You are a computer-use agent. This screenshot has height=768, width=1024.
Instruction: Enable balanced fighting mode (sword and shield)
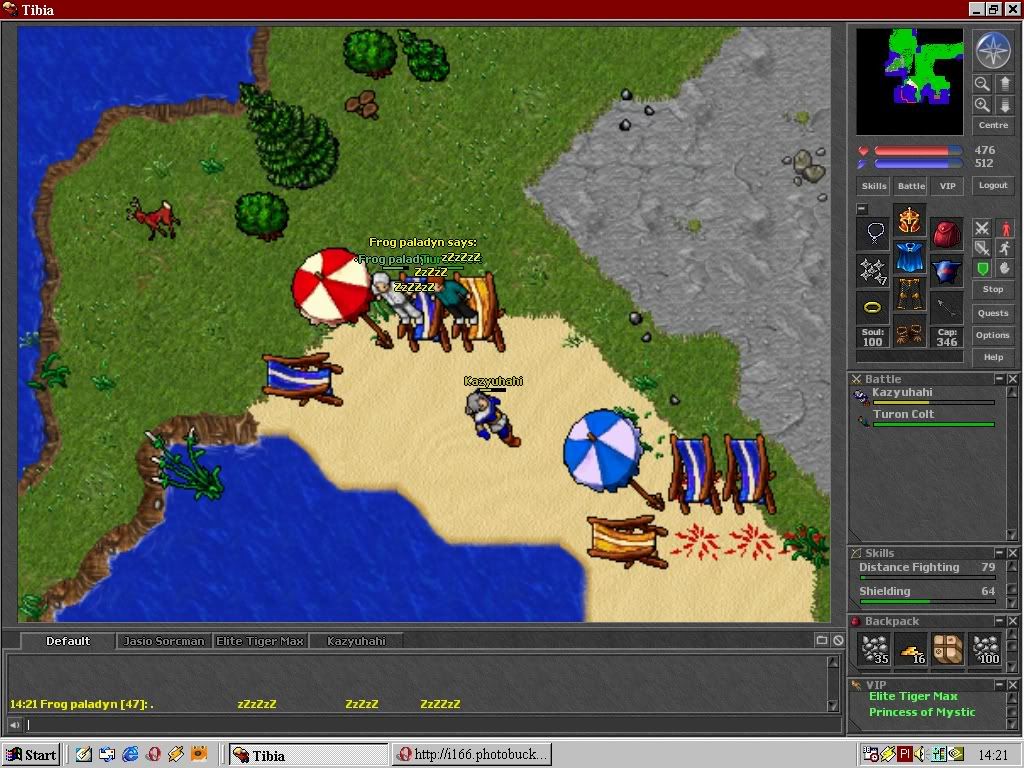click(x=982, y=248)
